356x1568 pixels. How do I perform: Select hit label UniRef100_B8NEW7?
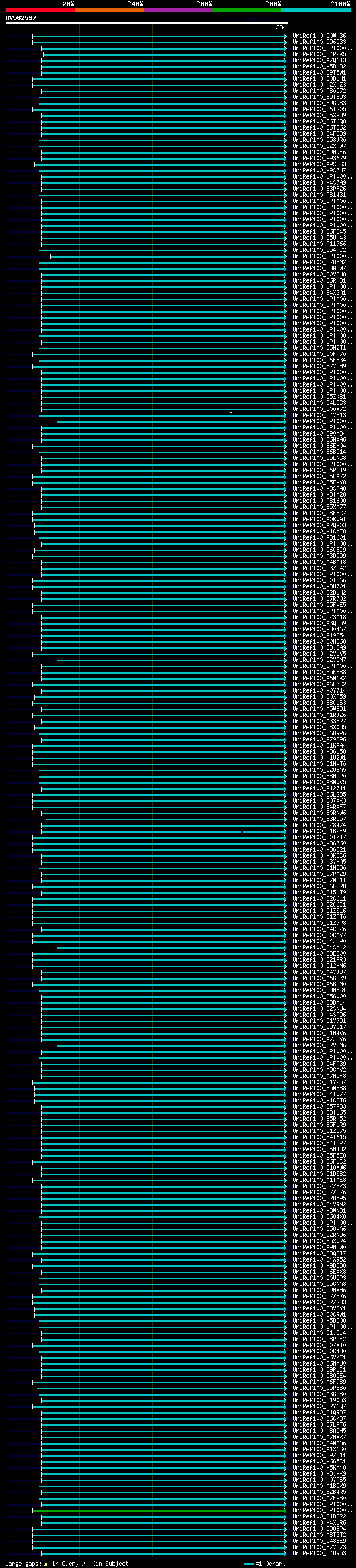319,268
